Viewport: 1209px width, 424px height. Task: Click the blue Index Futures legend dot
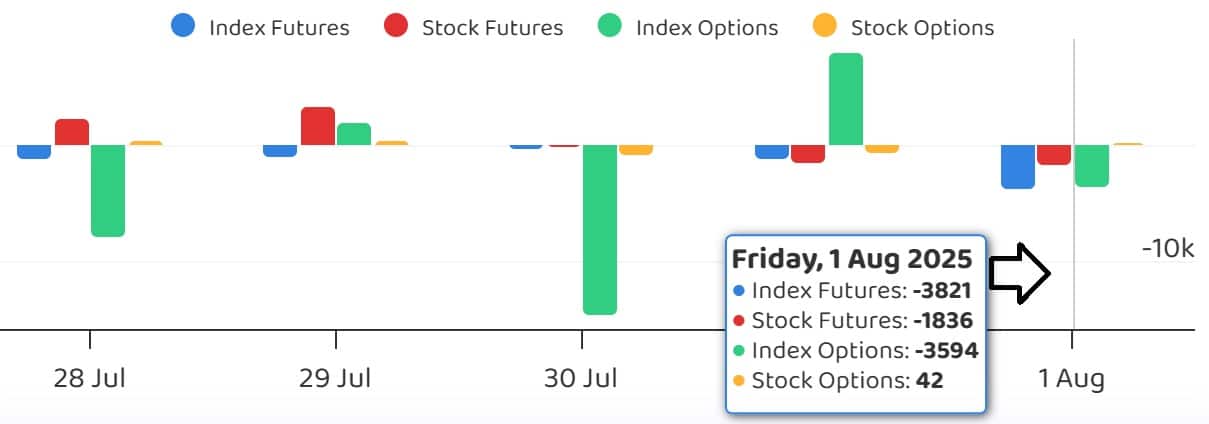(183, 27)
